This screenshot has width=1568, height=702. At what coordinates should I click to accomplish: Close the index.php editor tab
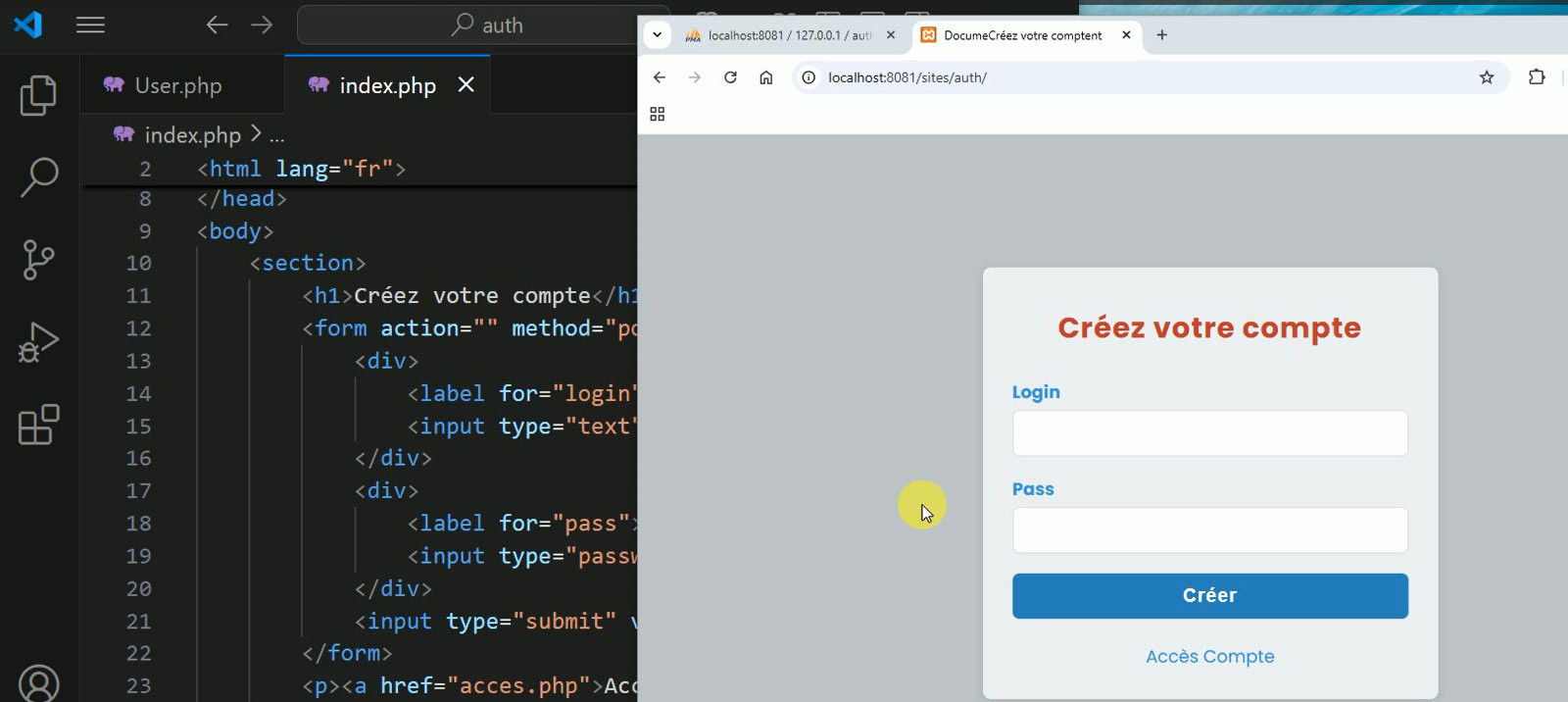click(466, 85)
